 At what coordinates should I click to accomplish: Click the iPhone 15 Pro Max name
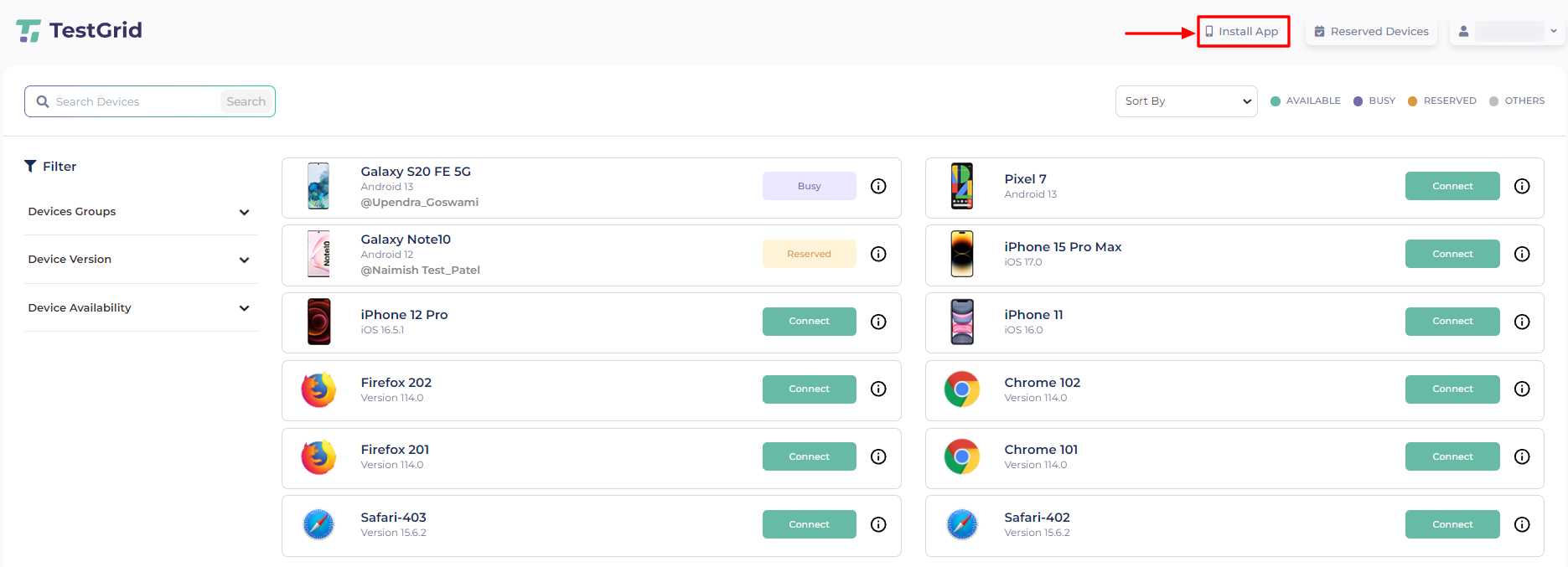tap(1063, 247)
